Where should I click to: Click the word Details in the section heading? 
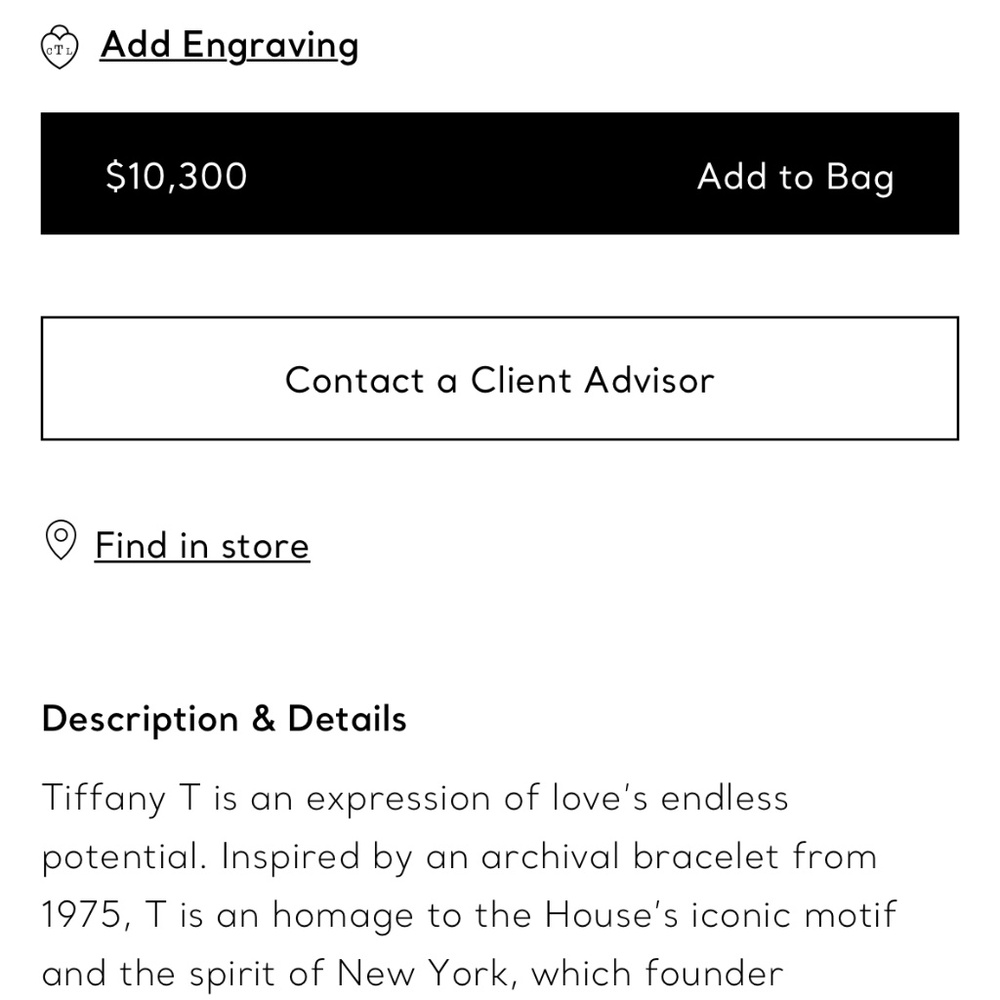click(347, 719)
